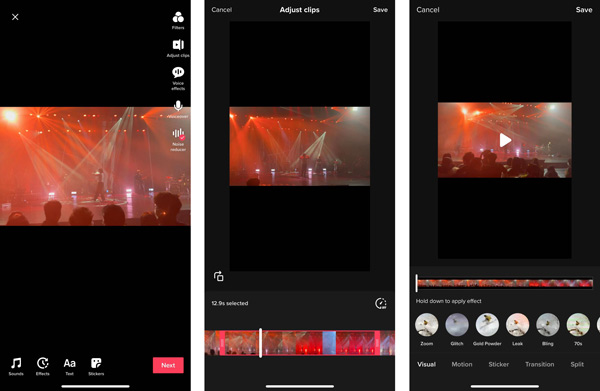Open the speed control icon
Screen dimensions: 600x391
point(380,303)
